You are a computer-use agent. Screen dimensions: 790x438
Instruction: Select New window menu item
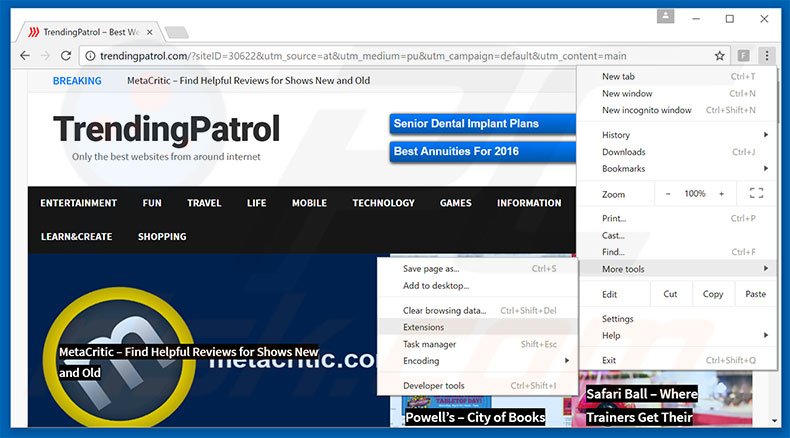pyautogui.click(x=678, y=93)
